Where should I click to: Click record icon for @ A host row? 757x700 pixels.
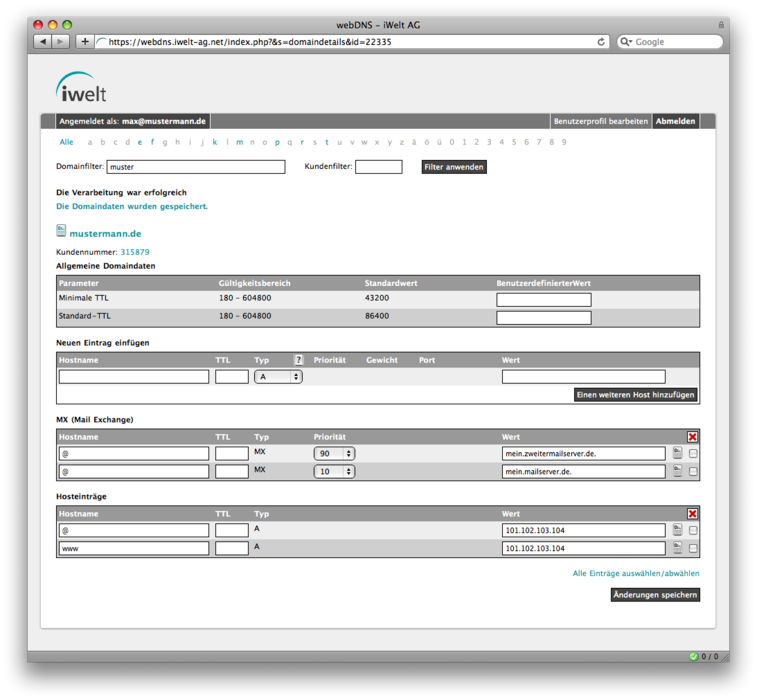677,530
